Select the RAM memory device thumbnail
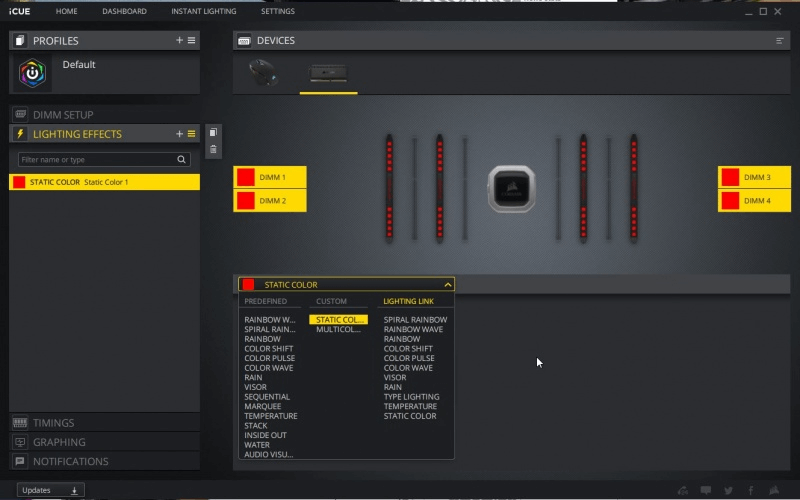 328,73
